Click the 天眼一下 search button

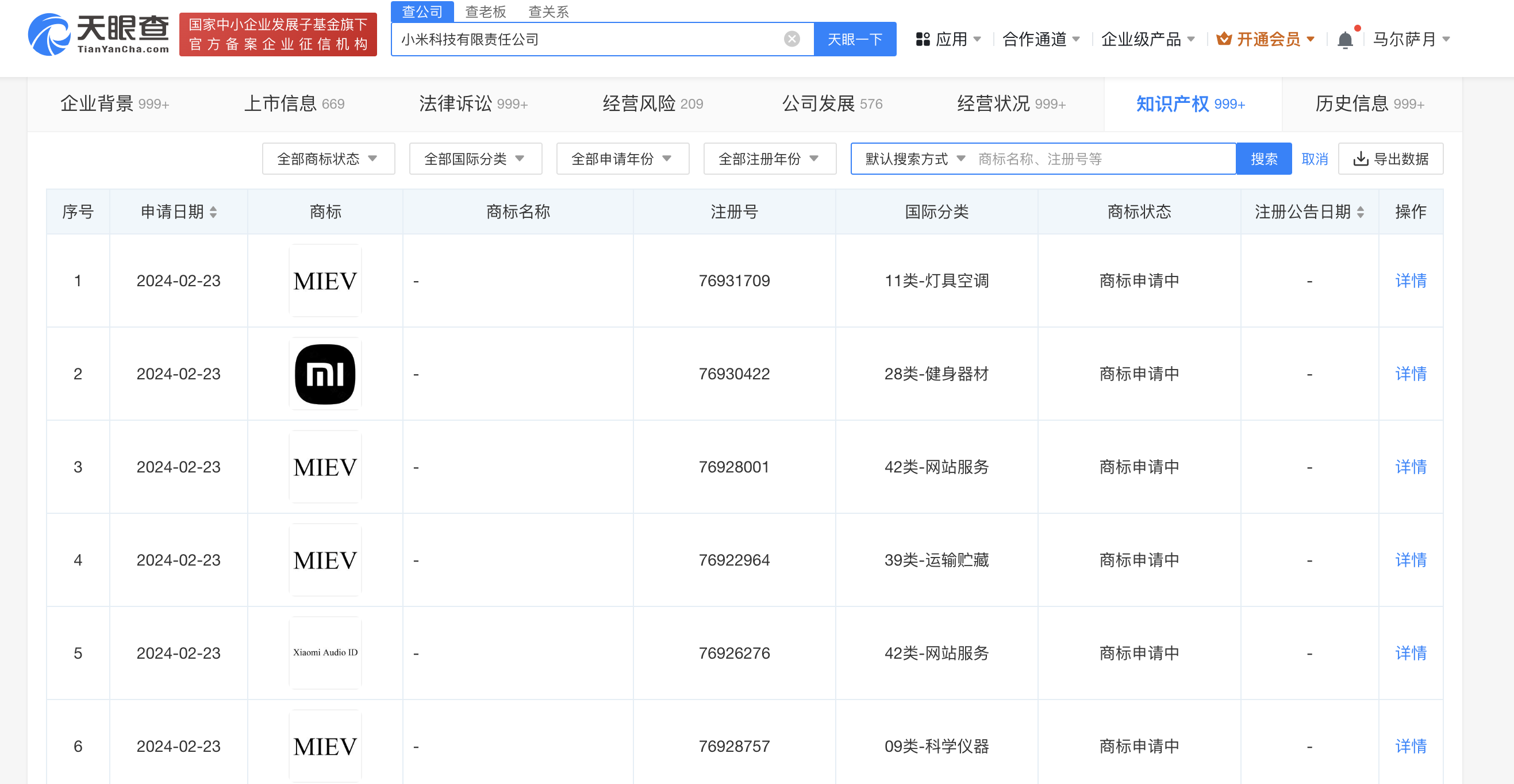855,40
